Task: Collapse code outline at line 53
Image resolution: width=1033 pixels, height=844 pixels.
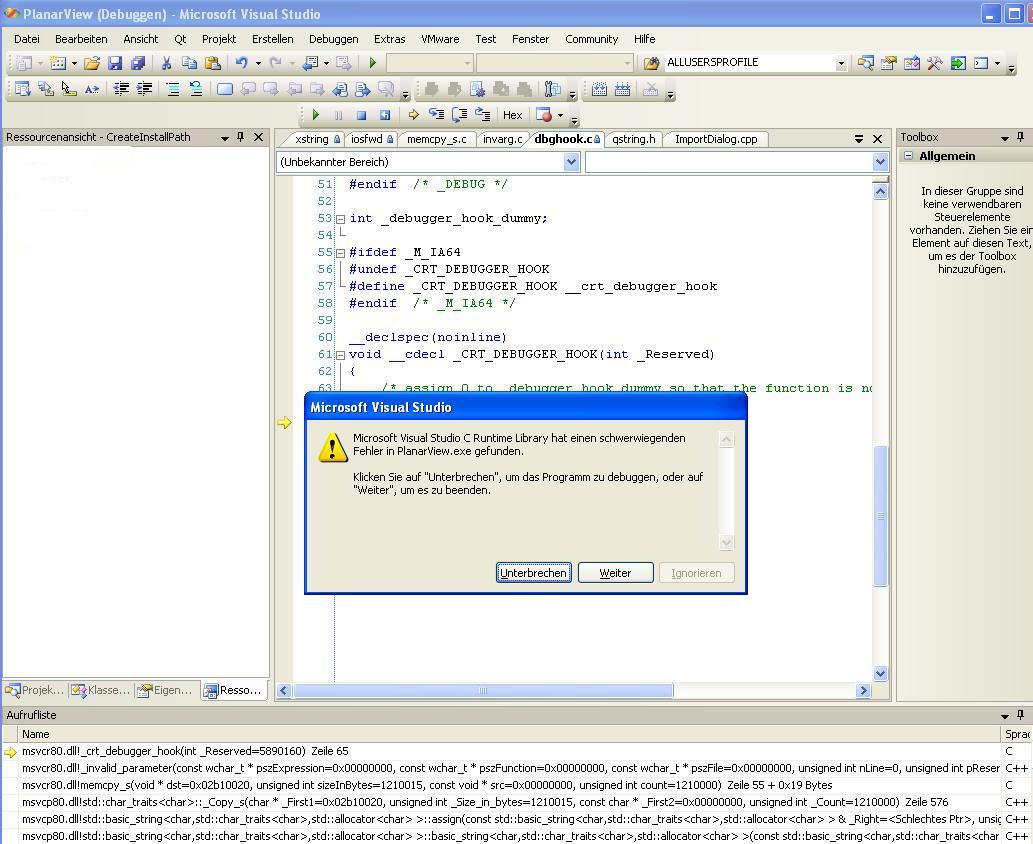Action: (341, 219)
